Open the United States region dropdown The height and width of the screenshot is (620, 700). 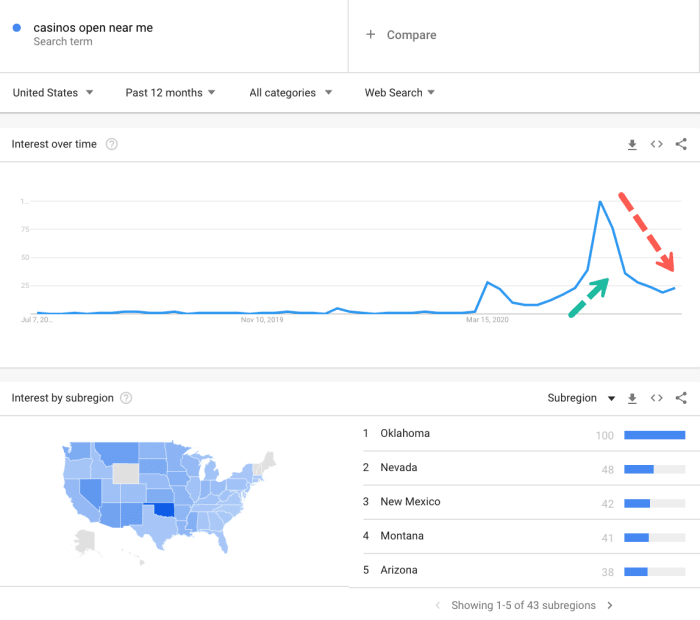click(53, 92)
